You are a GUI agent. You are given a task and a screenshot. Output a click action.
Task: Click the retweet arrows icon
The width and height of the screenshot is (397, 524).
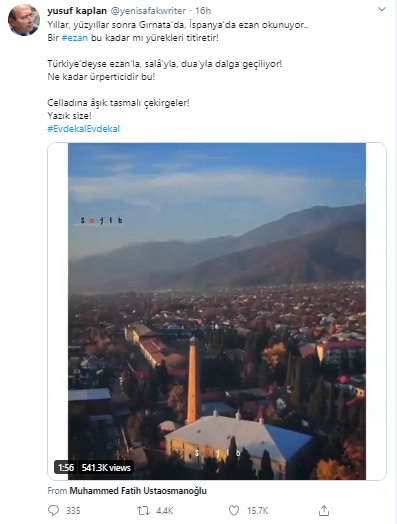[143, 510]
